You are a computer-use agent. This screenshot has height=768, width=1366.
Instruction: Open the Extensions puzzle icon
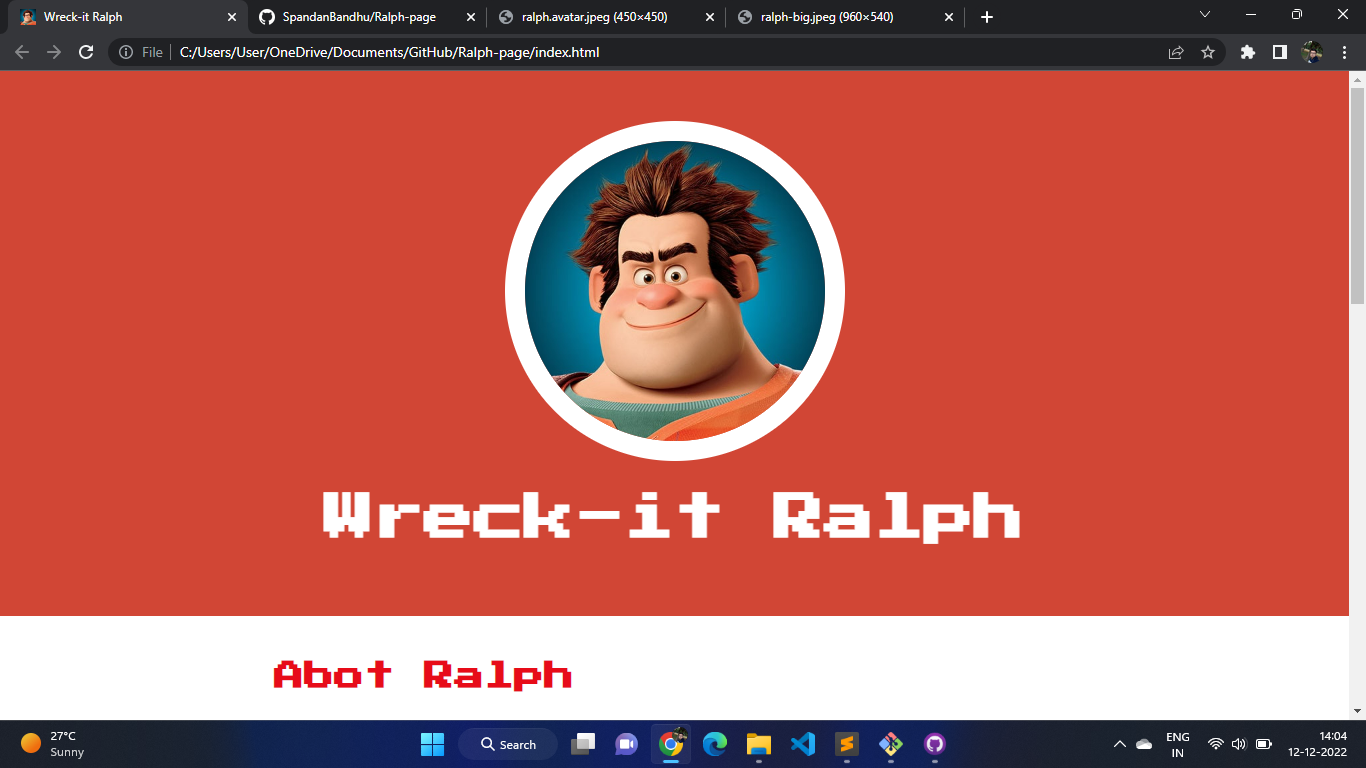1247,52
